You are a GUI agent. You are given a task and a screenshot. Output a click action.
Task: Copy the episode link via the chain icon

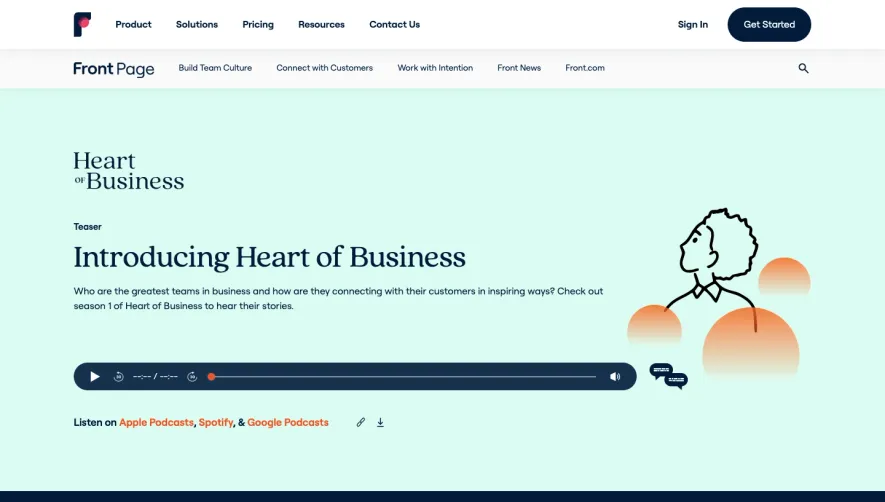[x=361, y=422]
